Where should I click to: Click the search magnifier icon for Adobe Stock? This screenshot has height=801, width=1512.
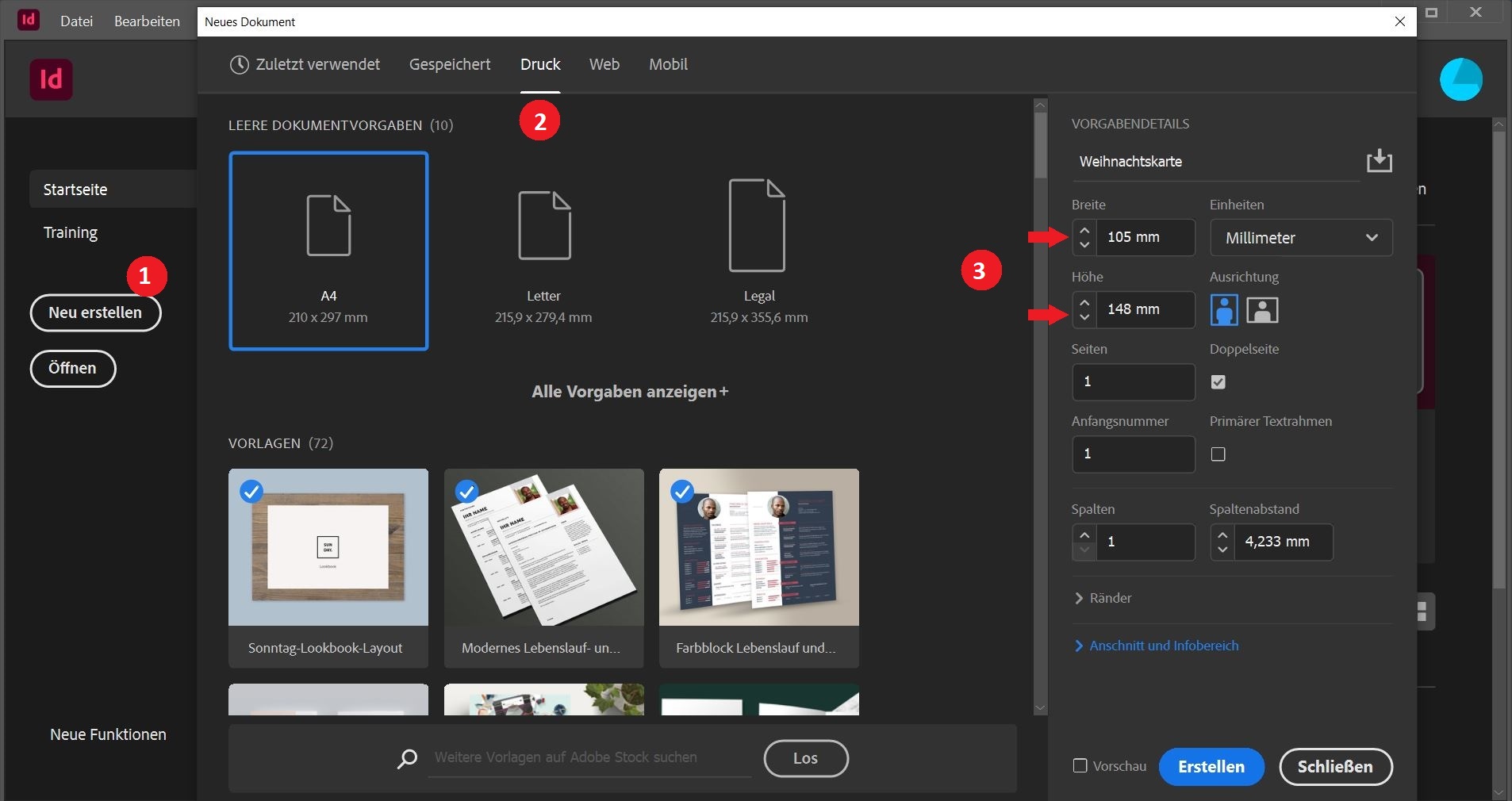[407, 758]
